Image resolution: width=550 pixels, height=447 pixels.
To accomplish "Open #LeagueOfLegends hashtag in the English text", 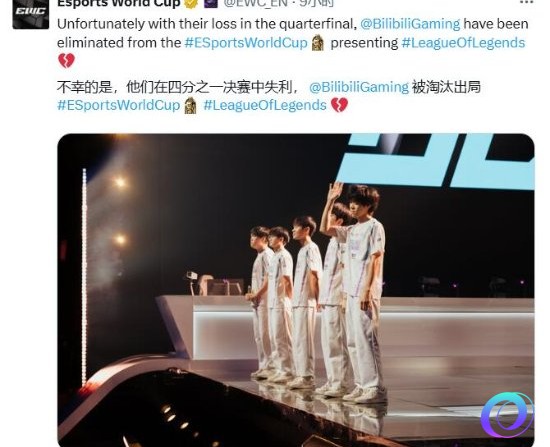I will [x=463, y=43].
